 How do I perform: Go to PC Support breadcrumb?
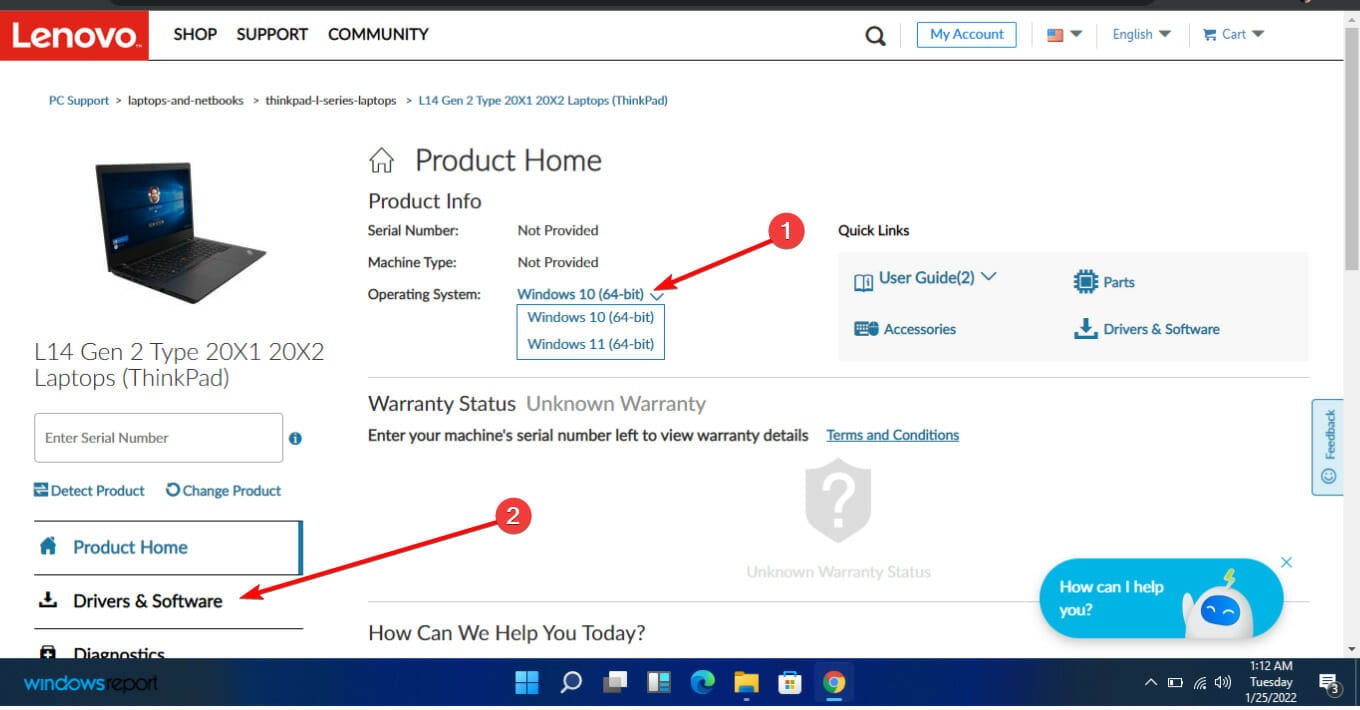[79, 100]
